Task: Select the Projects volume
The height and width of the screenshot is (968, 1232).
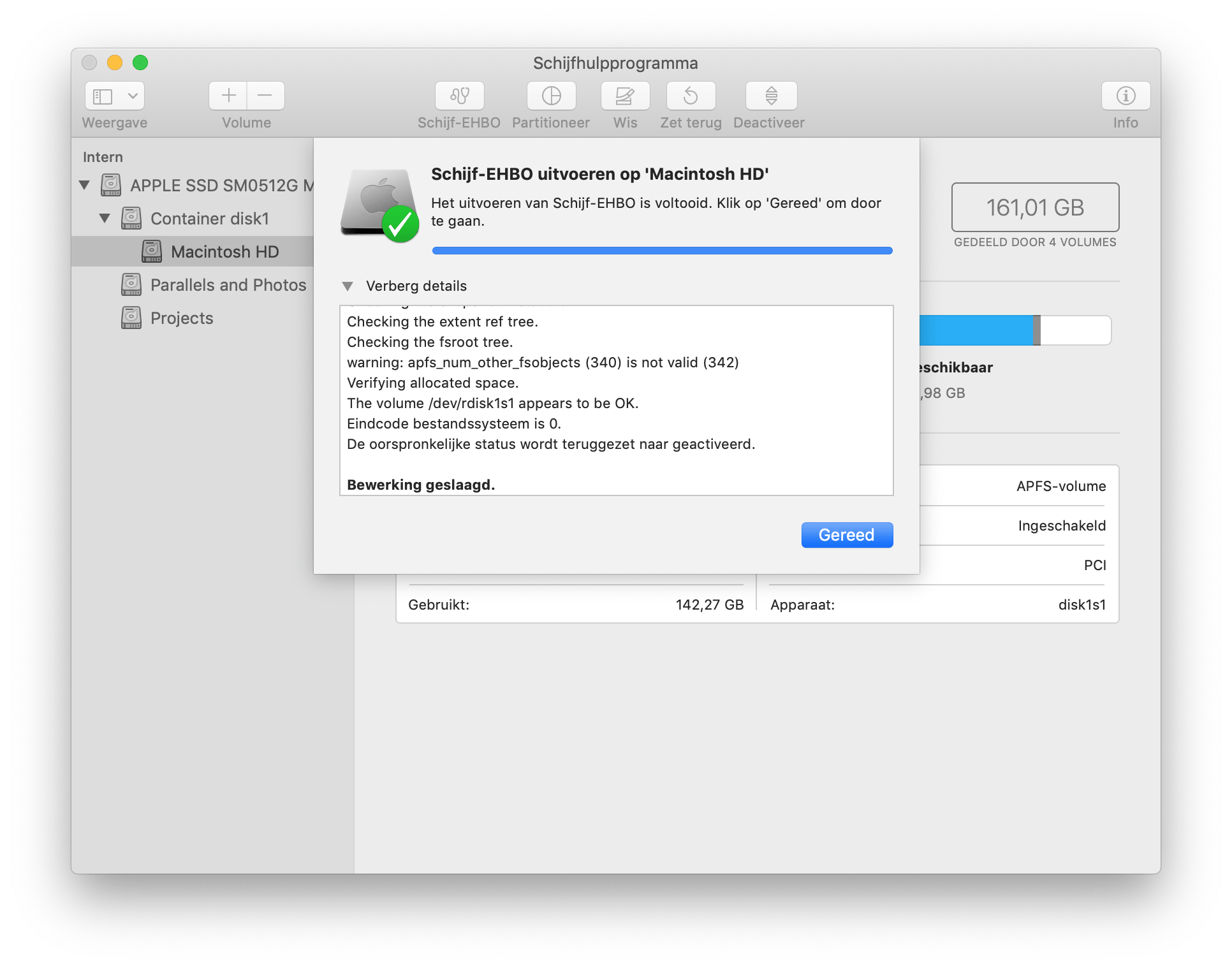Action: (x=181, y=318)
